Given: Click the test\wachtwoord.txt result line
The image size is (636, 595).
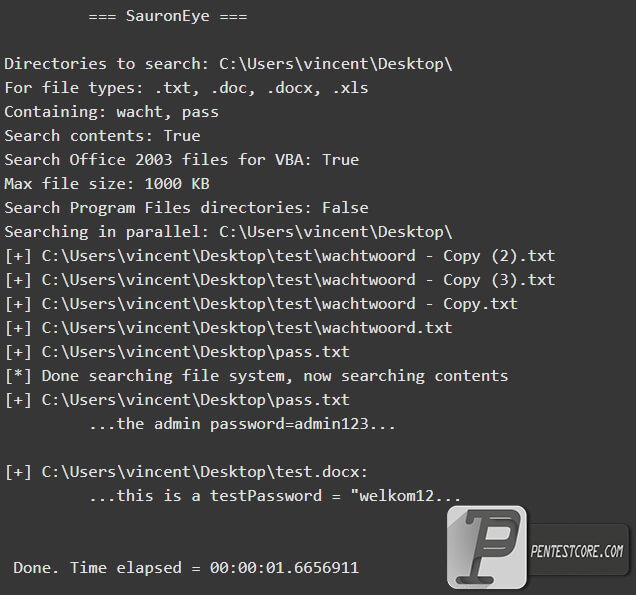Looking at the screenshot, I should 228,328.
